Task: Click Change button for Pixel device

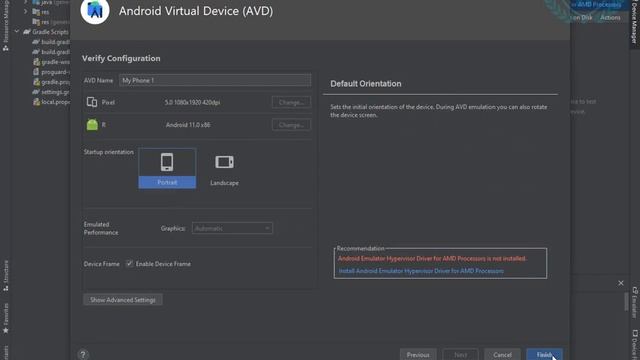Action: click(x=291, y=102)
